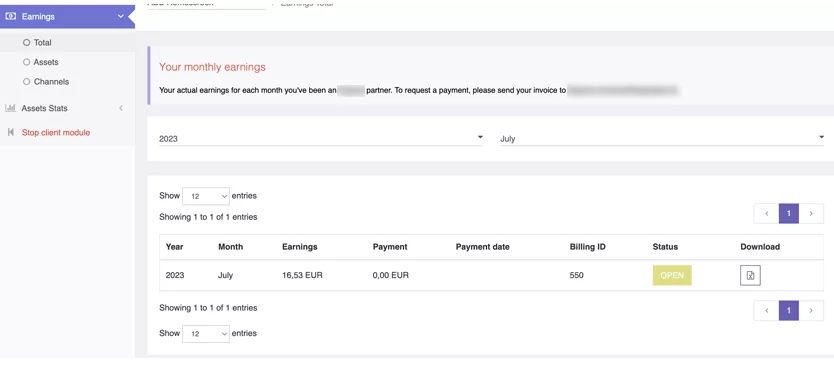Go to next page in top pagination

click(811, 213)
